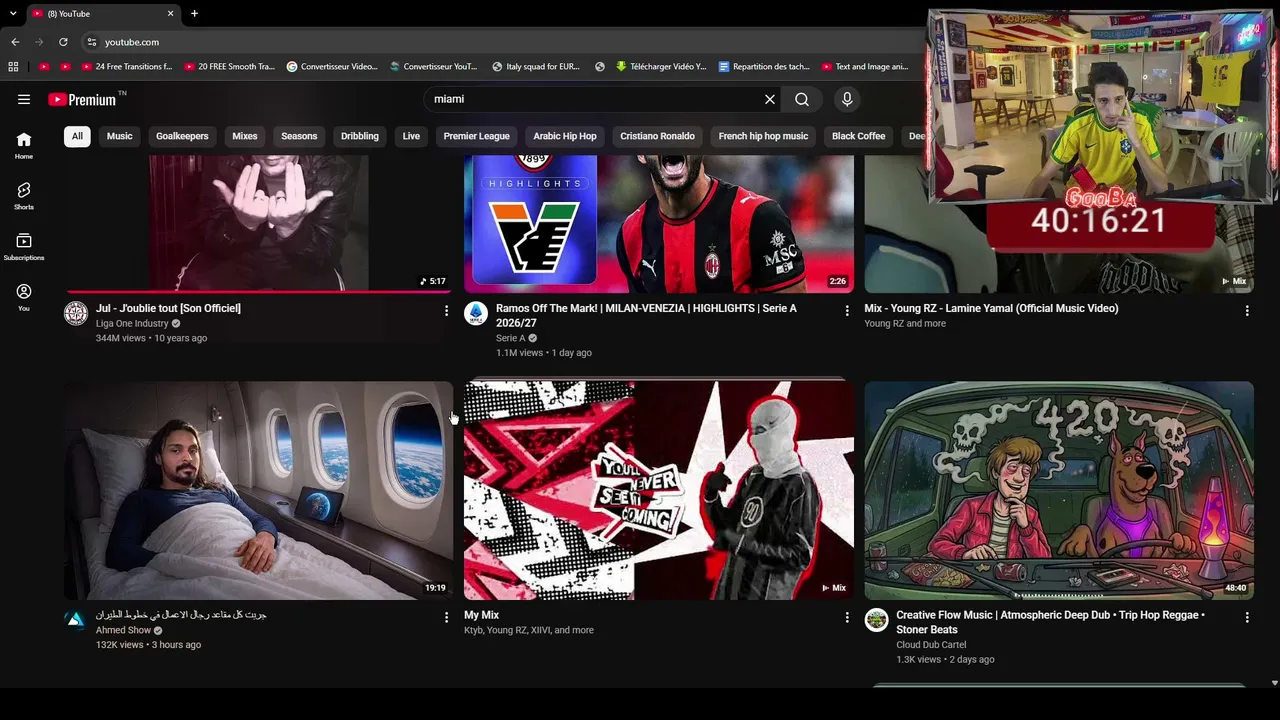Select the All filter chip
1280x720 pixels.
77,136
